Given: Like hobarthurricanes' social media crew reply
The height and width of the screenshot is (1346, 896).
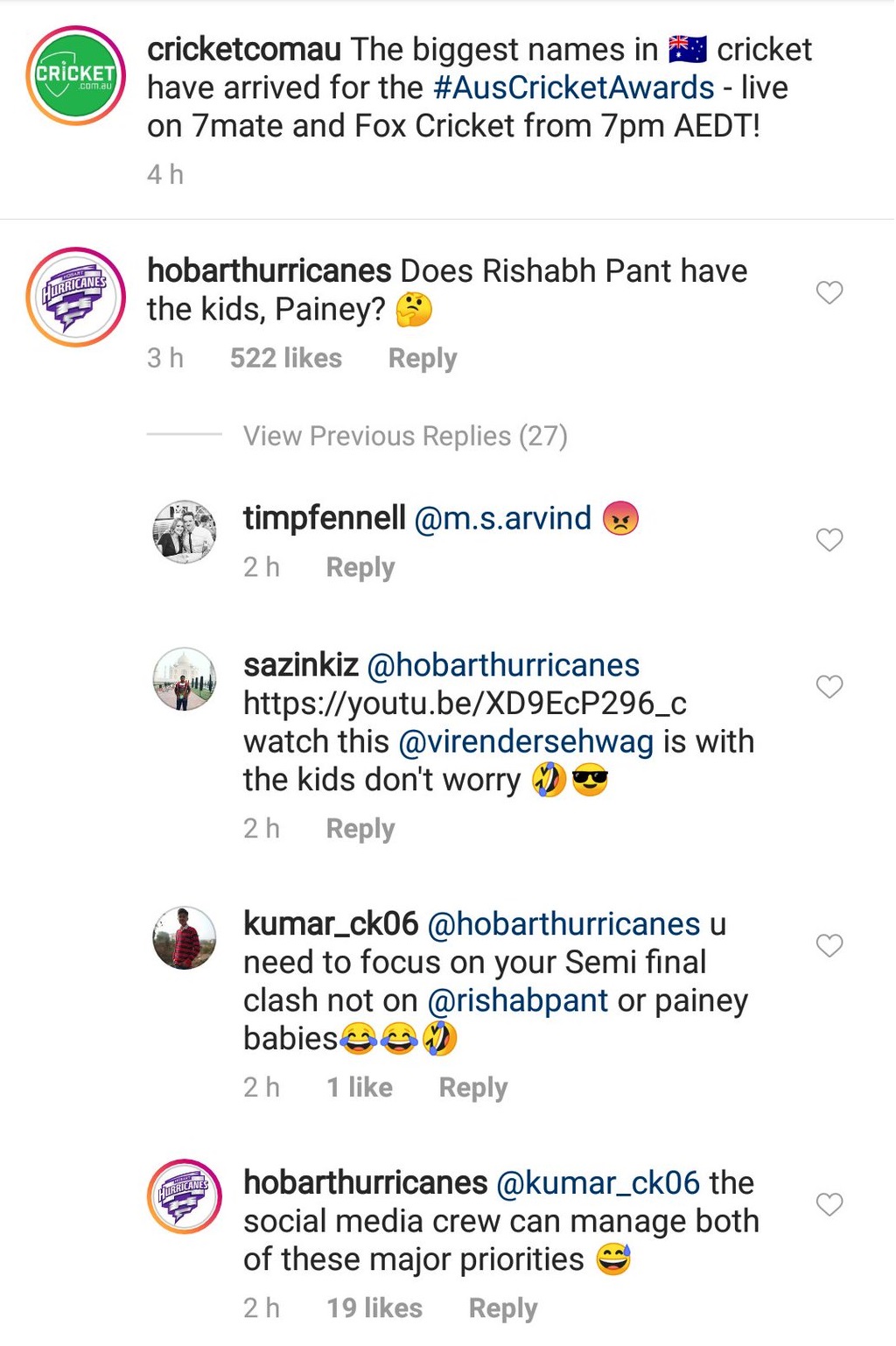Looking at the screenshot, I should pyautogui.click(x=829, y=1205).
